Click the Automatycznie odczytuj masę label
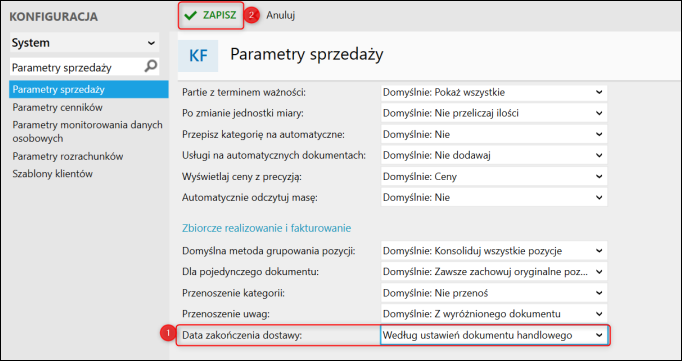The image size is (682, 361). tap(250, 197)
